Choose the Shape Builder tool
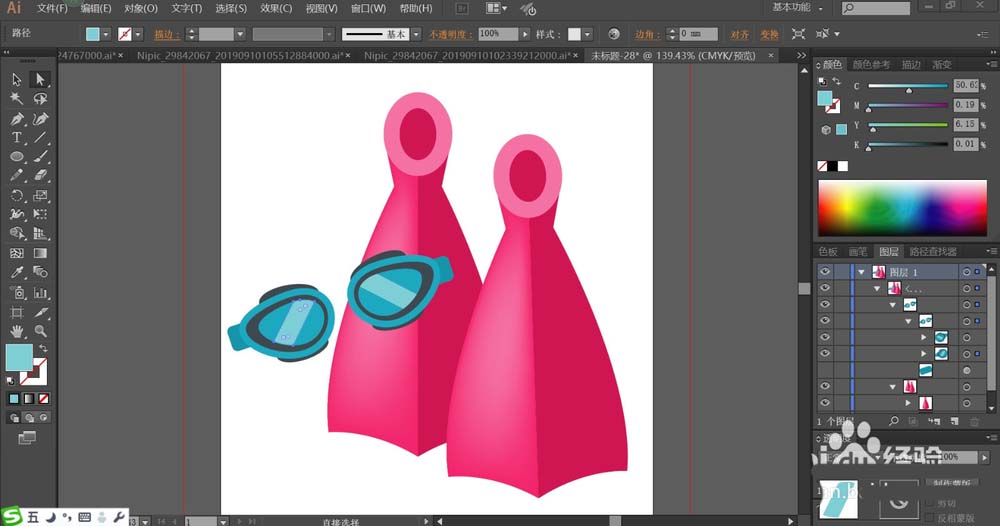 coord(17,234)
